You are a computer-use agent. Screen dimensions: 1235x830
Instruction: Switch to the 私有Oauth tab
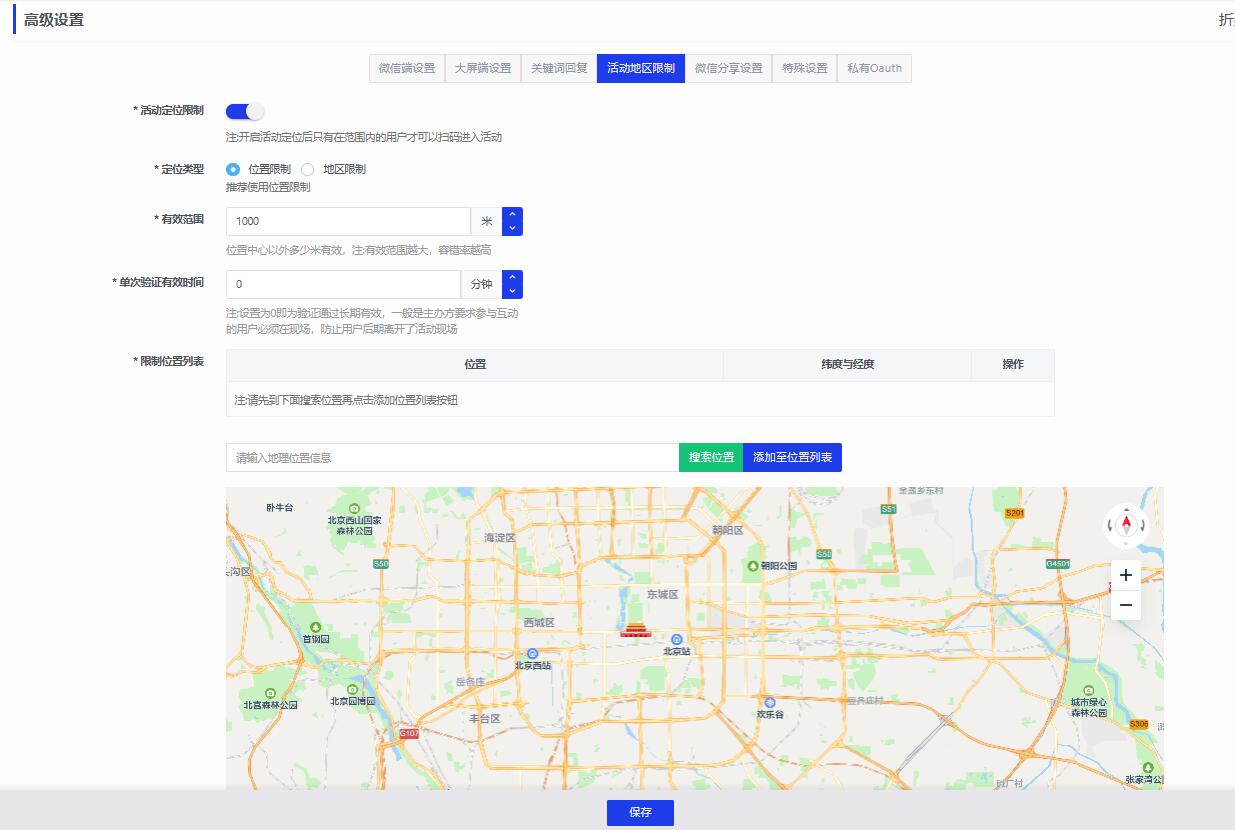(874, 68)
